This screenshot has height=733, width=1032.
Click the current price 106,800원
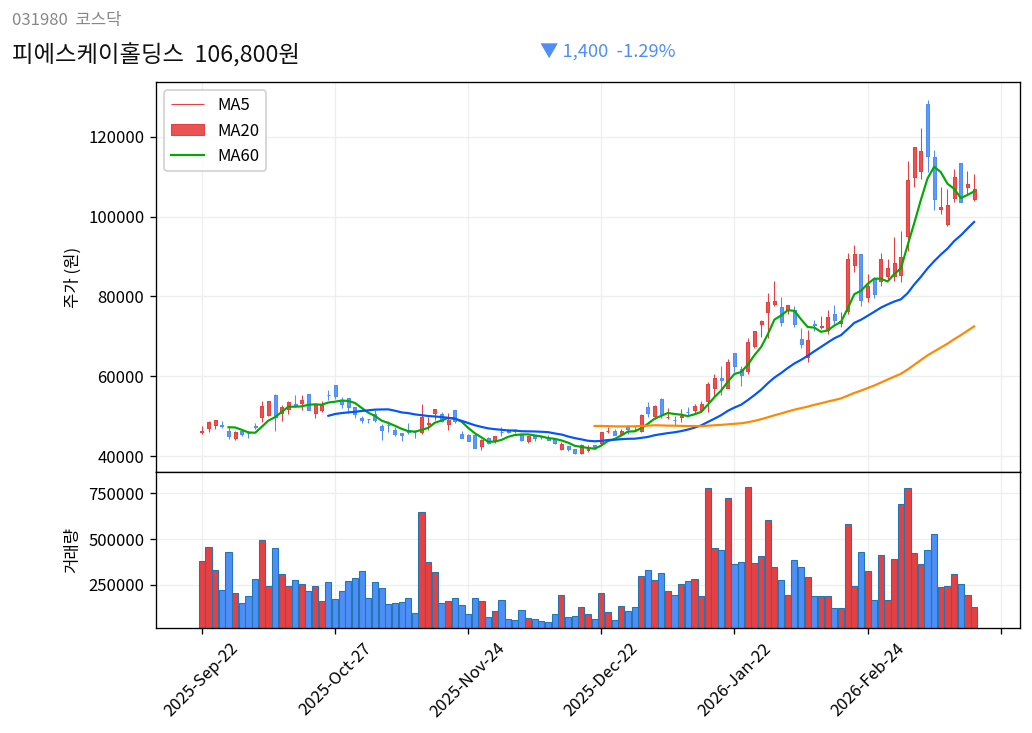[x=249, y=51]
